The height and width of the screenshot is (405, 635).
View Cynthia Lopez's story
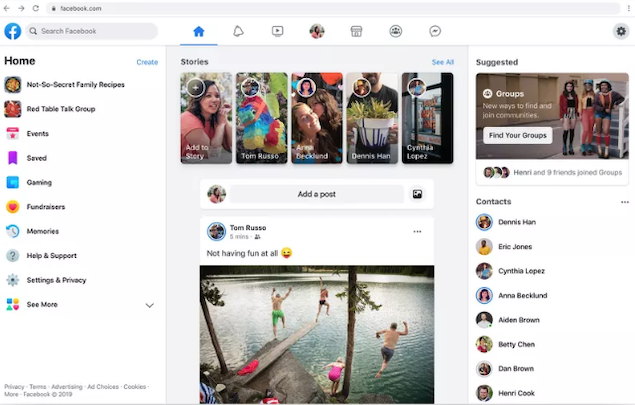pyautogui.click(x=428, y=118)
